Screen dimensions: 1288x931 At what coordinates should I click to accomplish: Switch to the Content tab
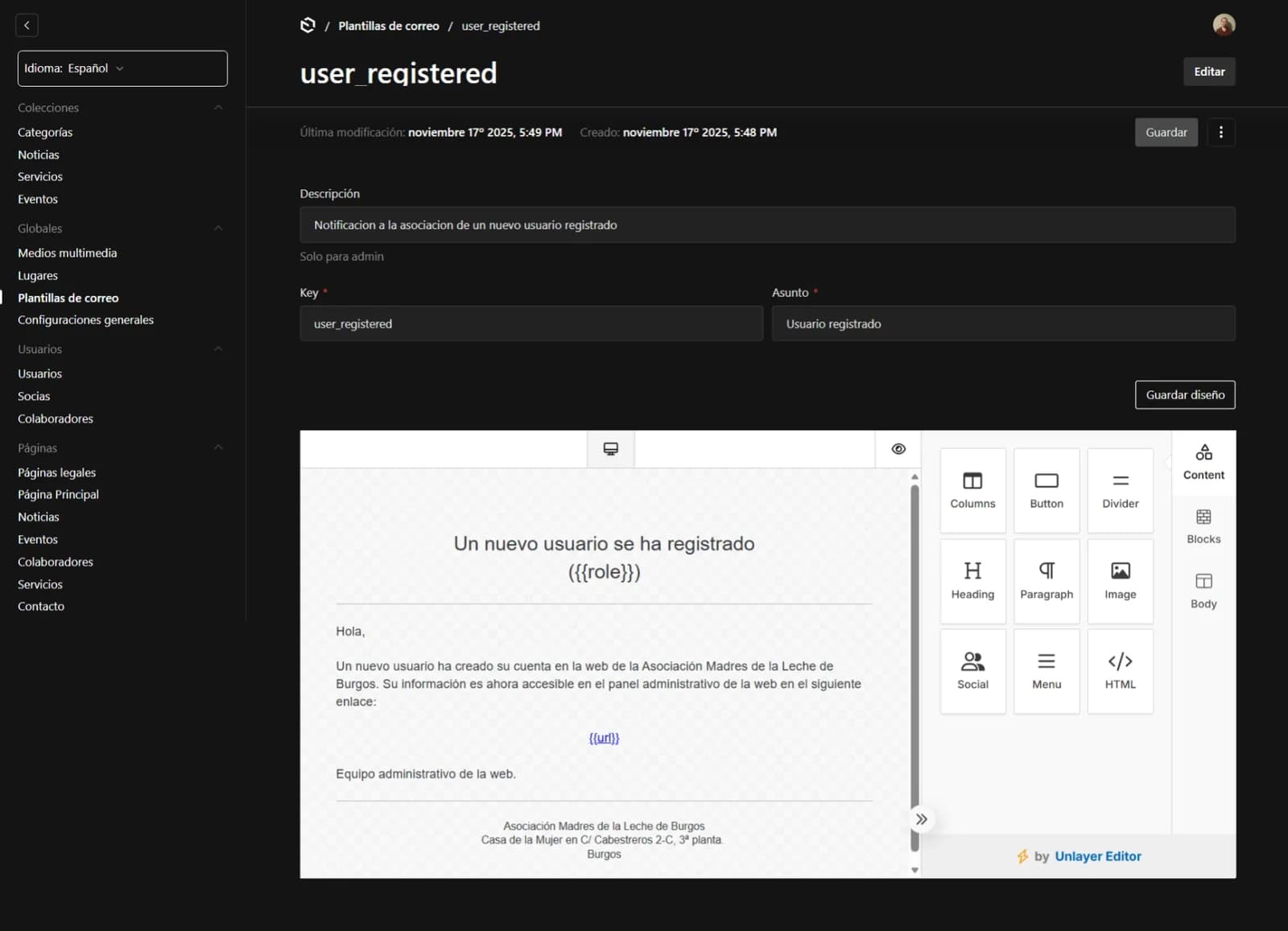[1203, 463]
